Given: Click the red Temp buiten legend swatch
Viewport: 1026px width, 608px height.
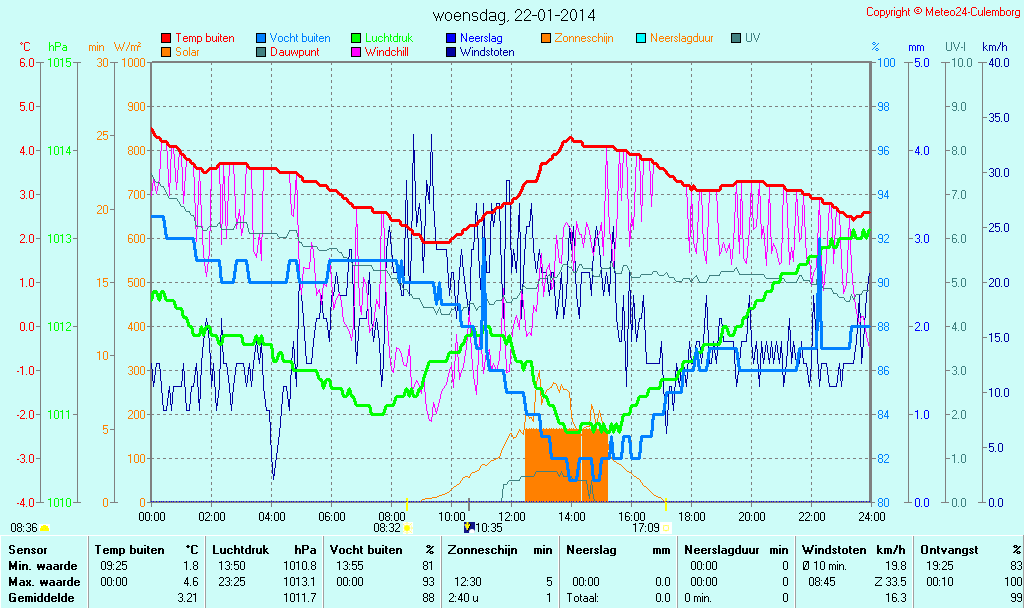Looking at the screenshot, I should (x=166, y=38).
